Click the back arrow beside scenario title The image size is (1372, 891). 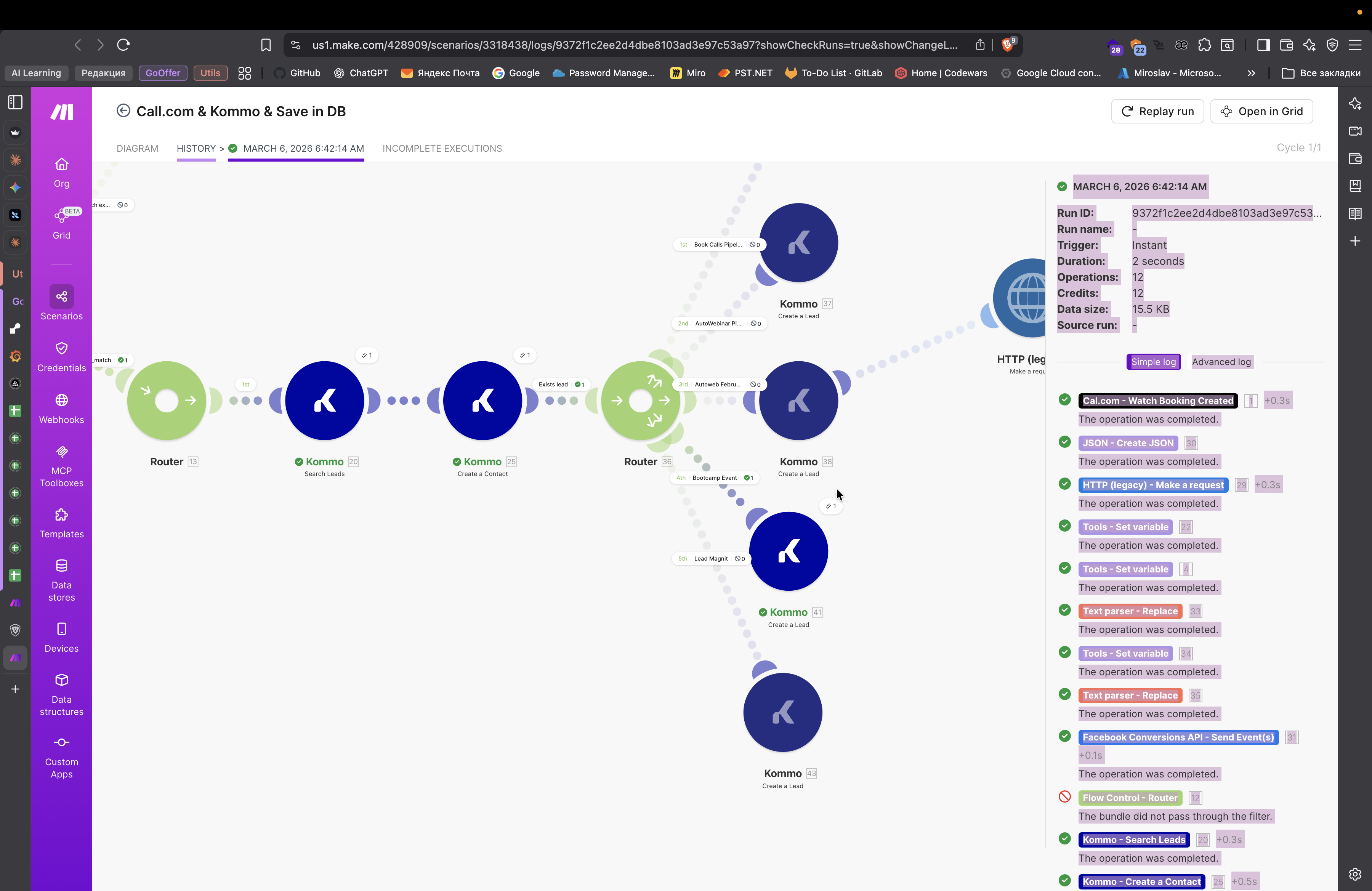[123, 111]
